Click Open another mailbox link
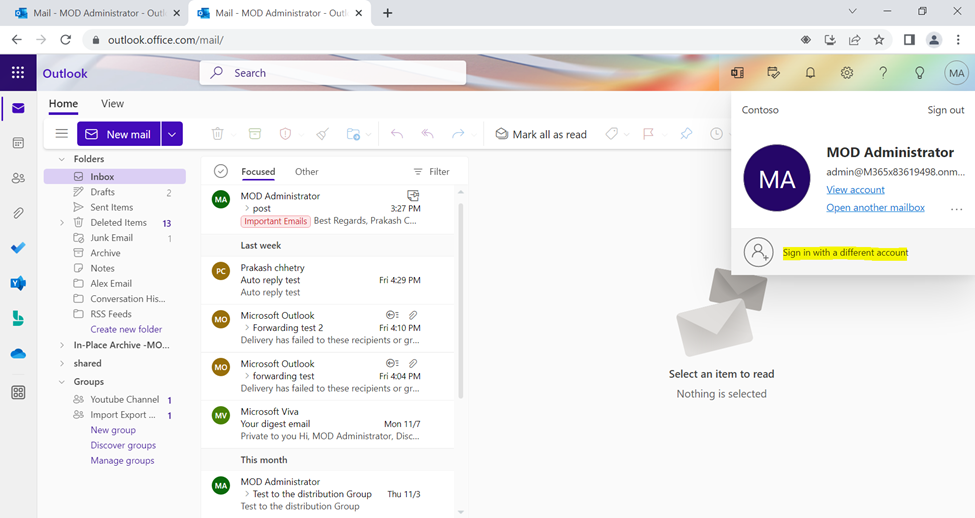This screenshot has height=518, width=975. (x=875, y=208)
